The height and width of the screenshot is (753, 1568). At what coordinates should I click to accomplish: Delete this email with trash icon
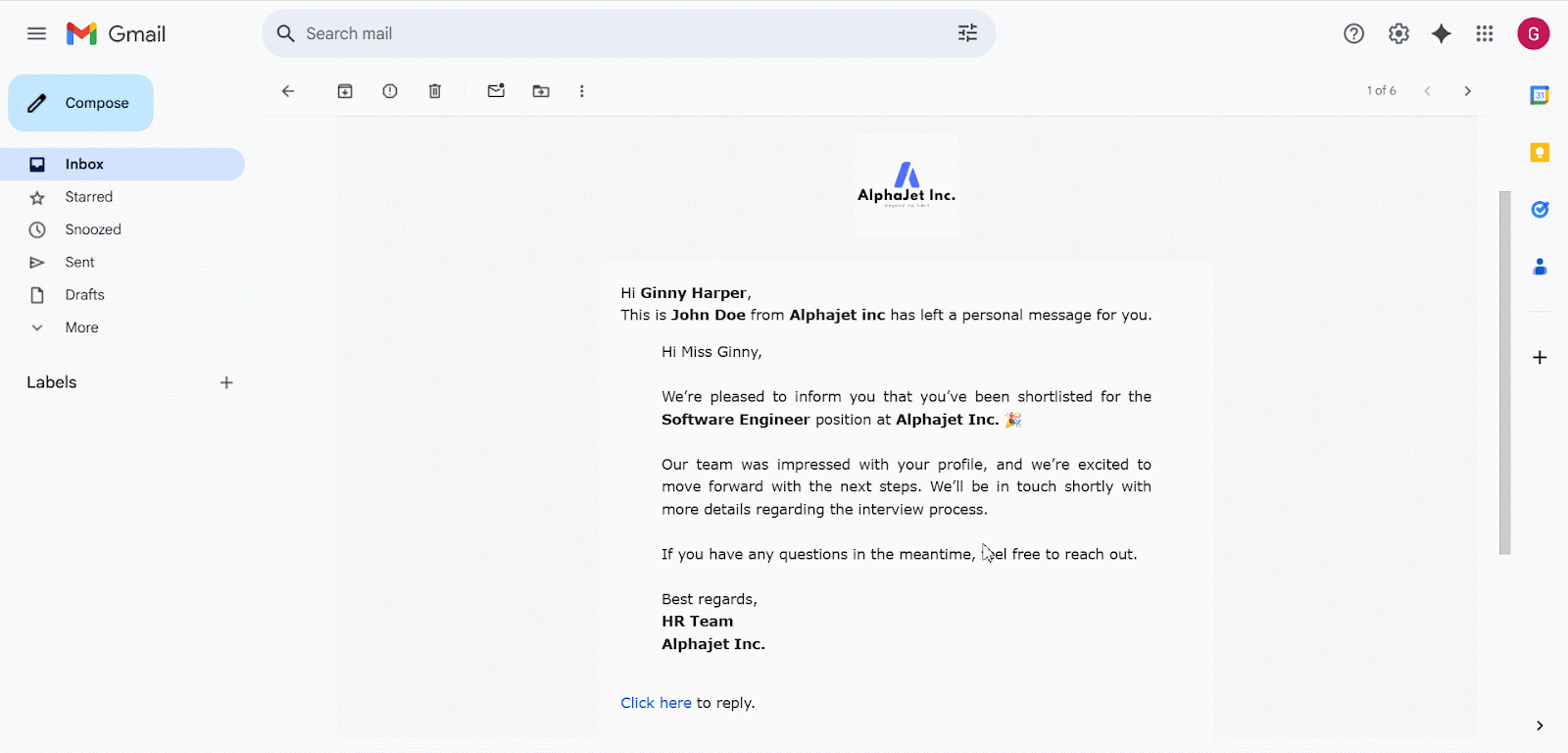coord(435,91)
